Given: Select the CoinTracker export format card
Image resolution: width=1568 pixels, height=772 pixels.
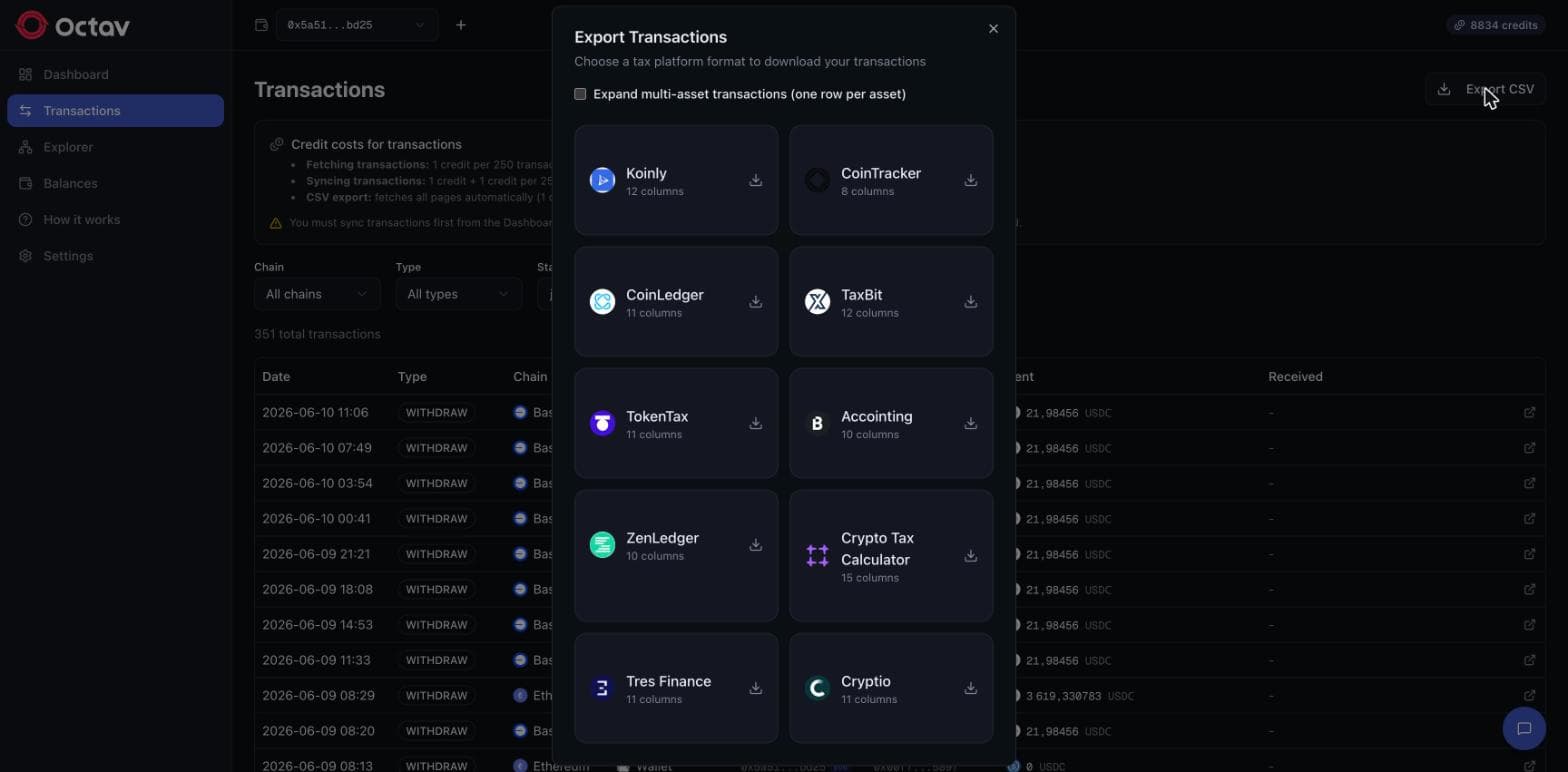Looking at the screenshot, I should pyautogui.click(x=891, y=180).
